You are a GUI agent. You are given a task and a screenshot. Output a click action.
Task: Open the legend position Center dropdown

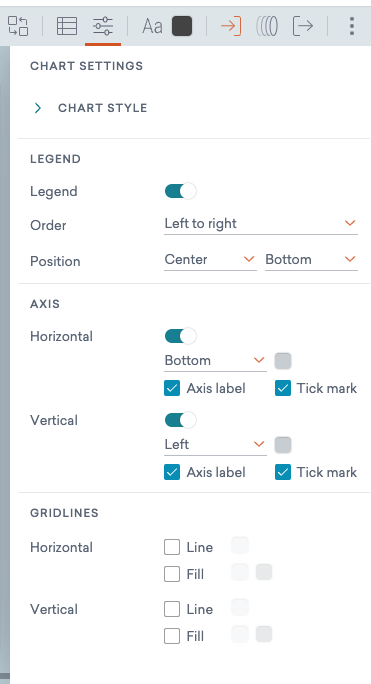click(x=210, y=260)
